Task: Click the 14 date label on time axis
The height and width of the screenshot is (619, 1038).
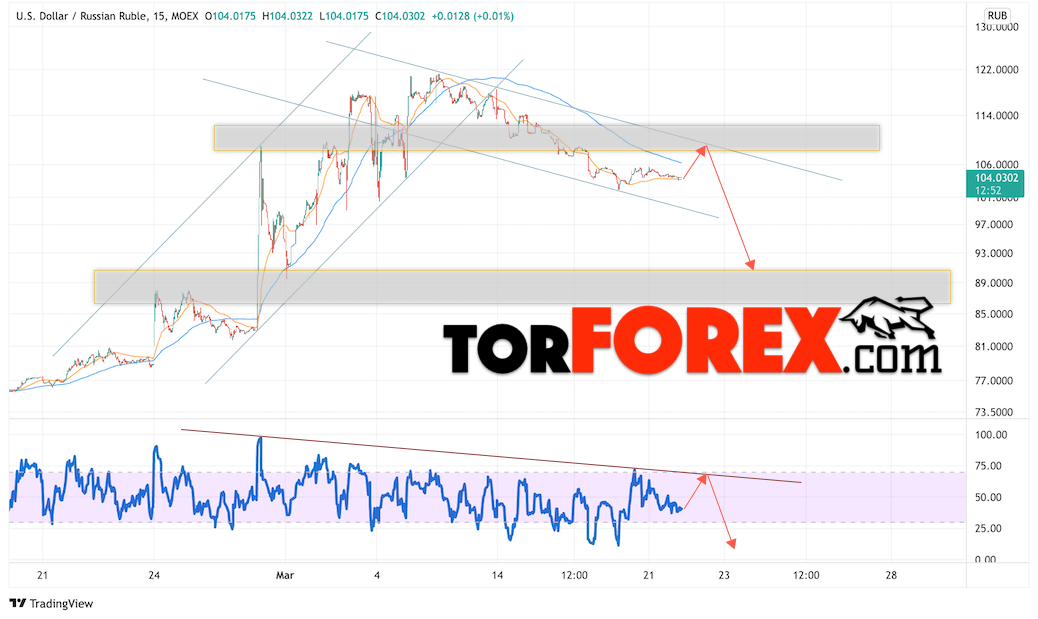Action: tap(497, 575)
